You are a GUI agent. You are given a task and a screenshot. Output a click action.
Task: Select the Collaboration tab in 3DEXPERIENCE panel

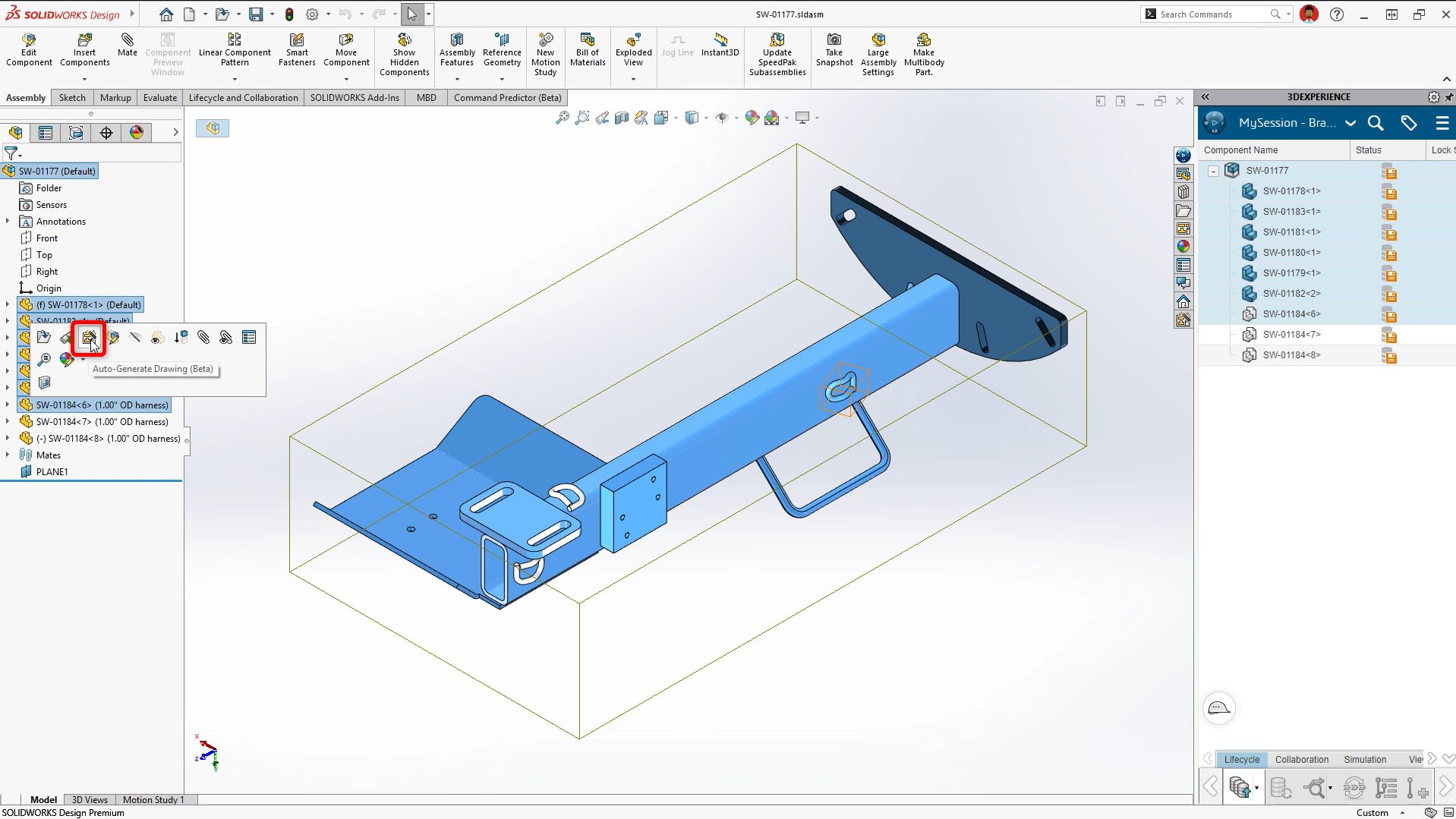point(1301,759)
